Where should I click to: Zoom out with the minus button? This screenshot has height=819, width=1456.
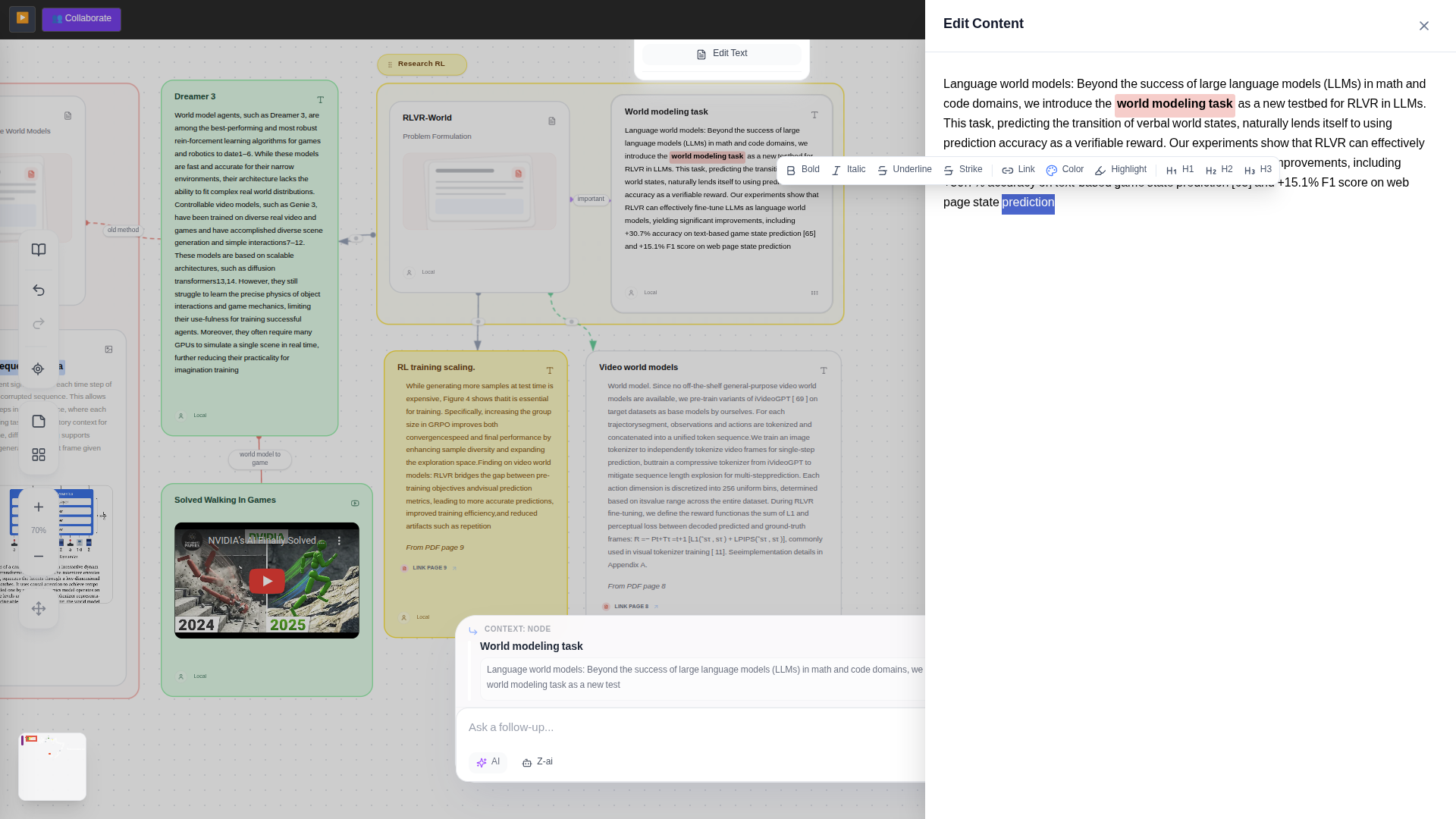[39, 557]
